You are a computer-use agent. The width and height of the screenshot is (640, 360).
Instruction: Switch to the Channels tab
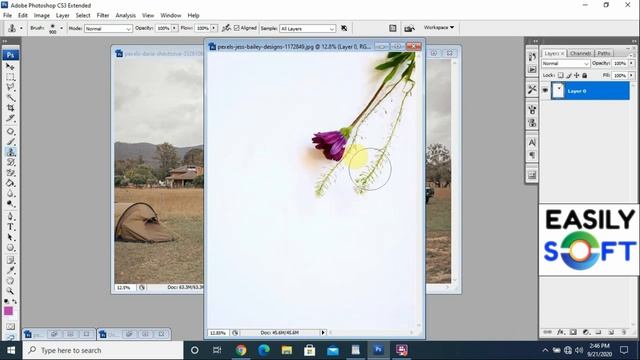(x=580, y=53)
